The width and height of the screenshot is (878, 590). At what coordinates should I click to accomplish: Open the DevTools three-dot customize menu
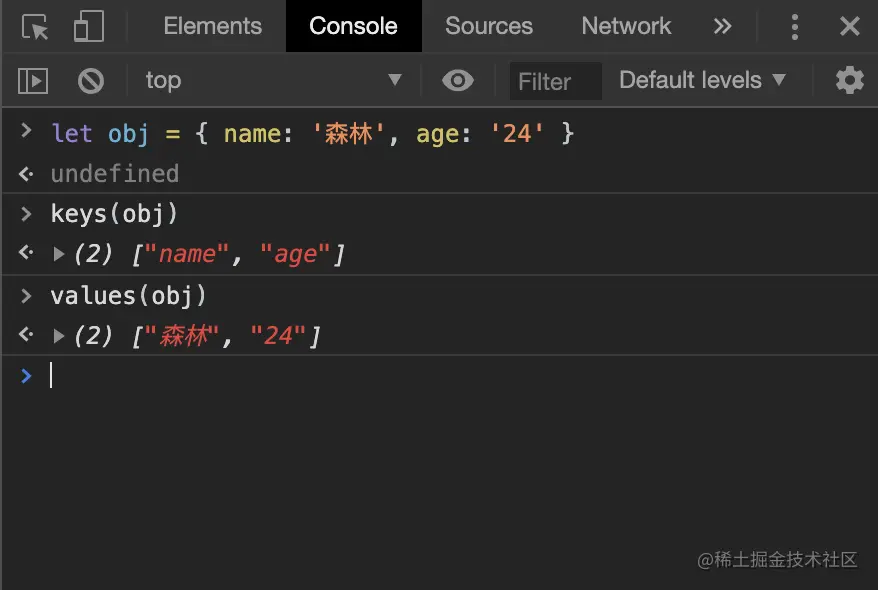pos(795,26)
